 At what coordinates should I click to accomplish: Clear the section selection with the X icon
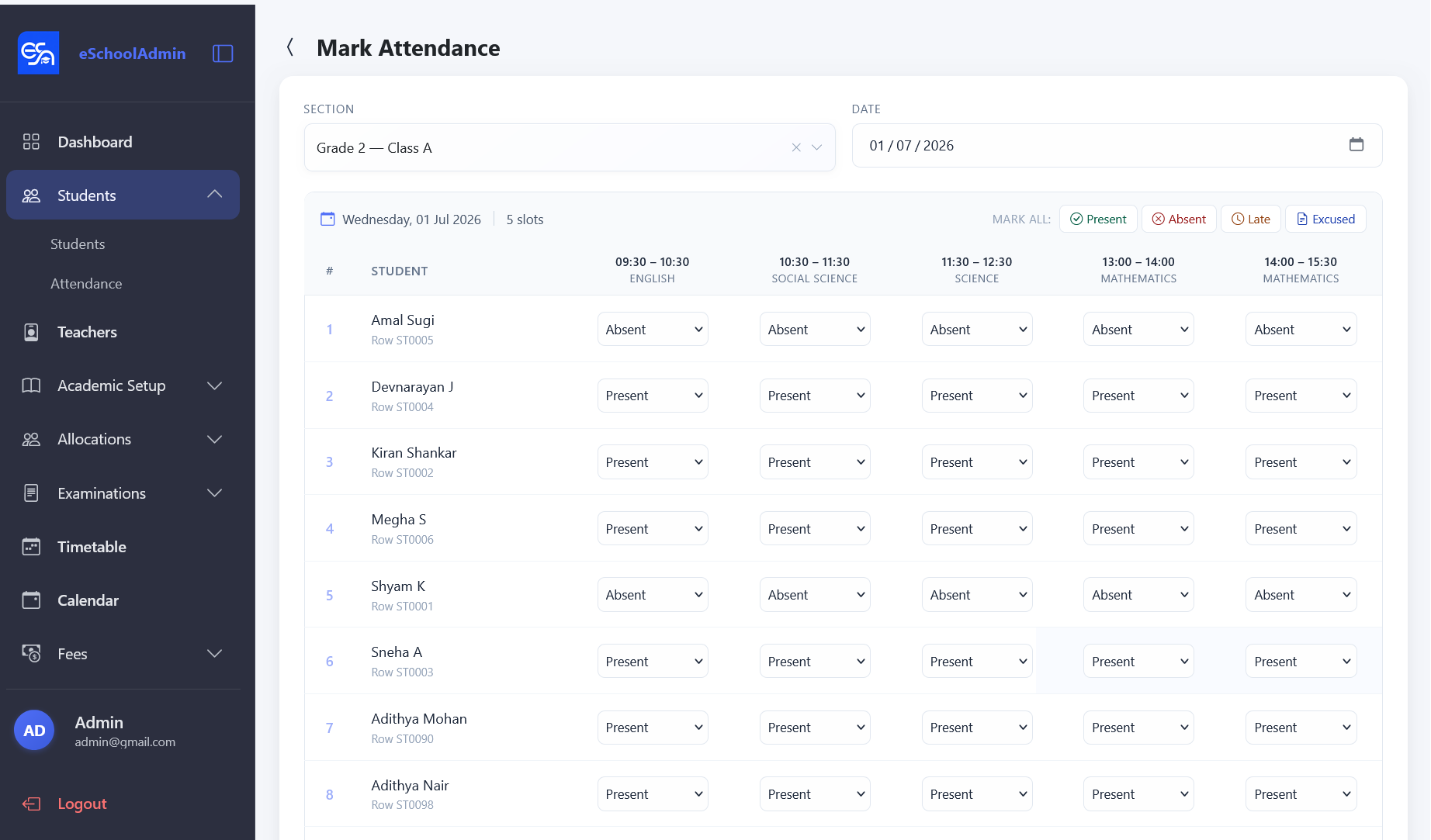click(x=796, y=147)
